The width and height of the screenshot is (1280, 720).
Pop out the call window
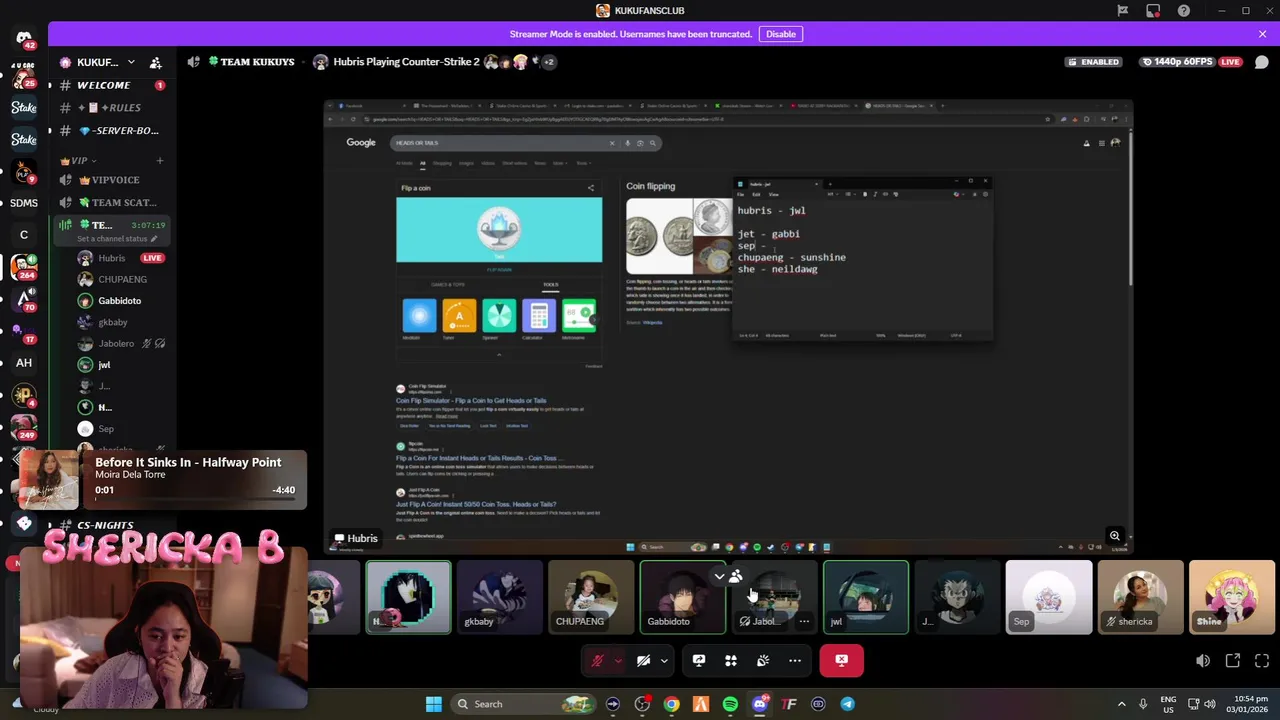point(1232,660)
